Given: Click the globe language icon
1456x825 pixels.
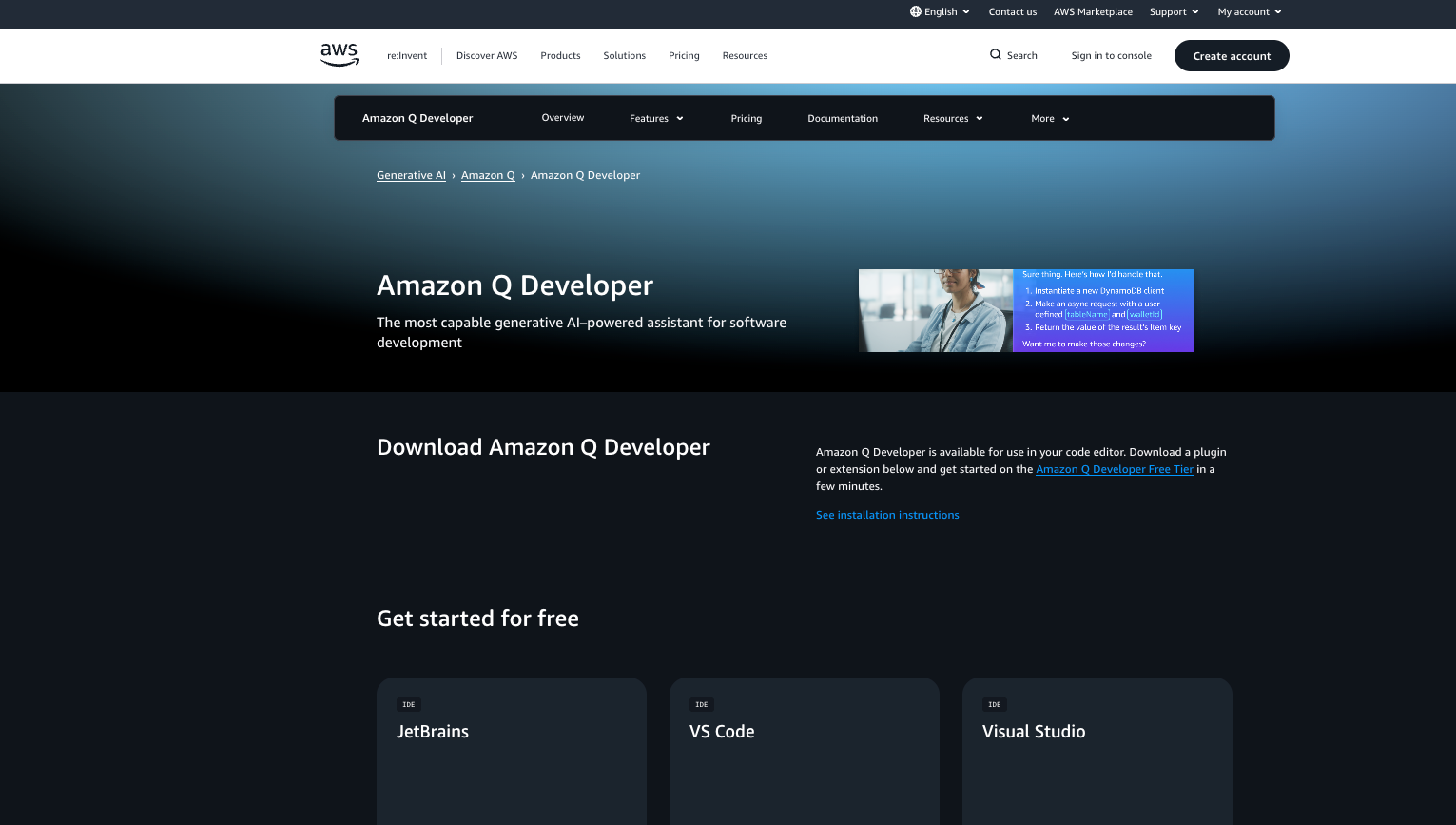Looking at the screenshot, I should tap(915, 11).
